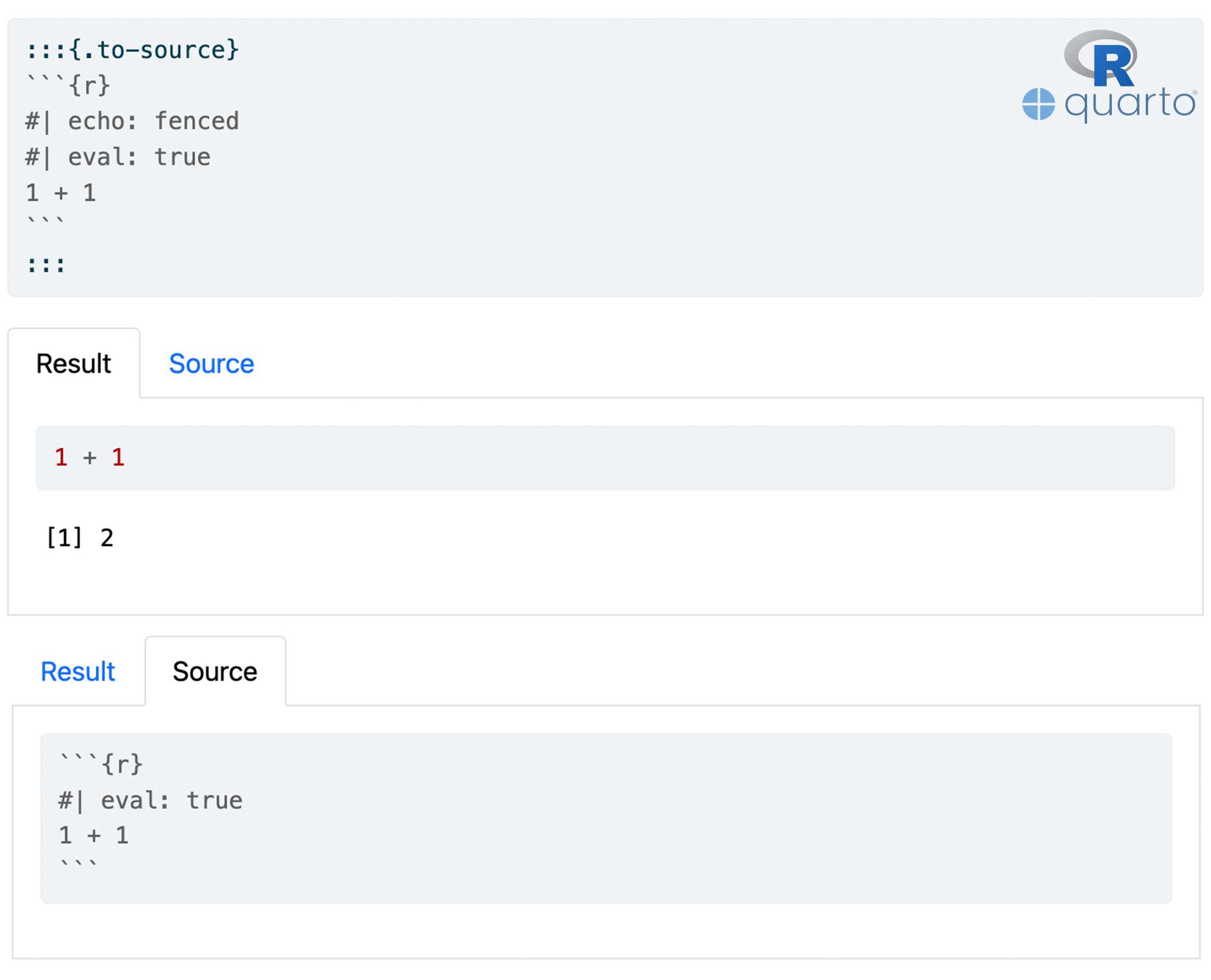Viewport: 1211px width, 980px height.
Task: Click the :::{.to-source} opening line
Action: click(132, 50)
